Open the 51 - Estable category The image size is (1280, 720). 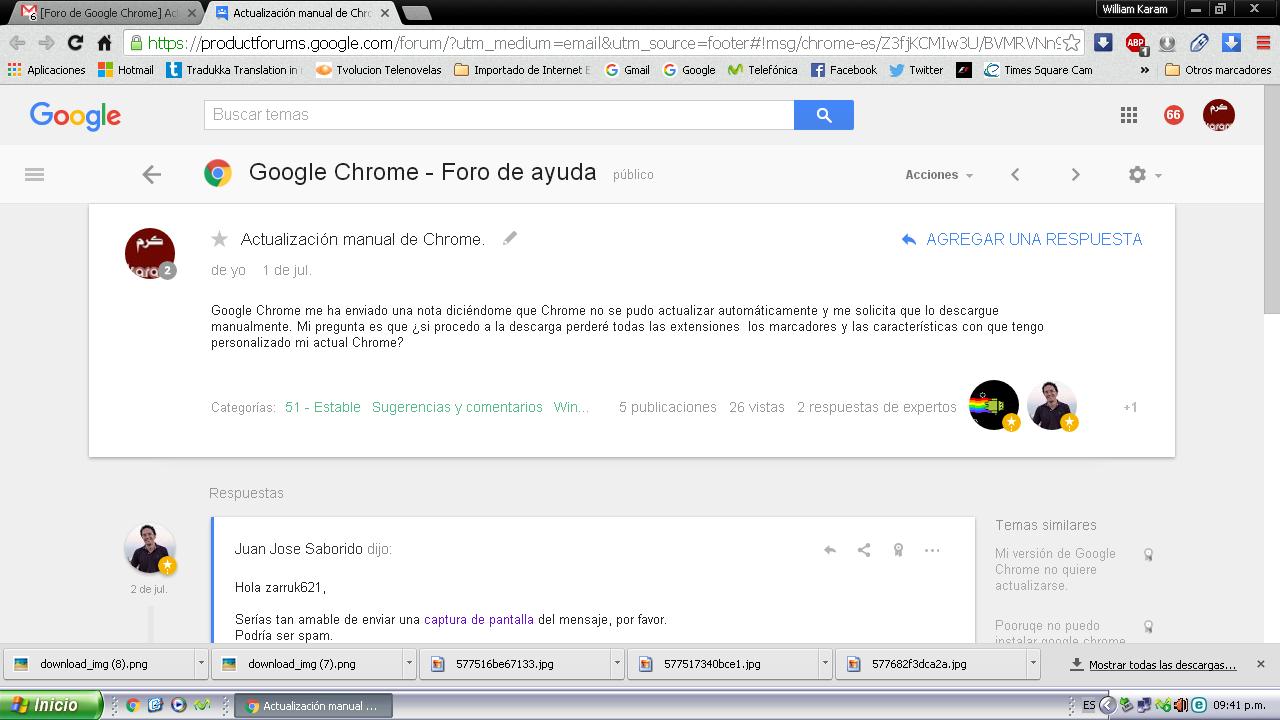pos(323,407)
